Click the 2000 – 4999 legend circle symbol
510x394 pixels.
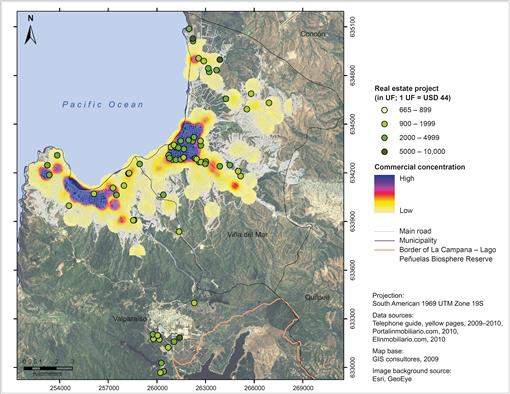[x=385, y=138]
